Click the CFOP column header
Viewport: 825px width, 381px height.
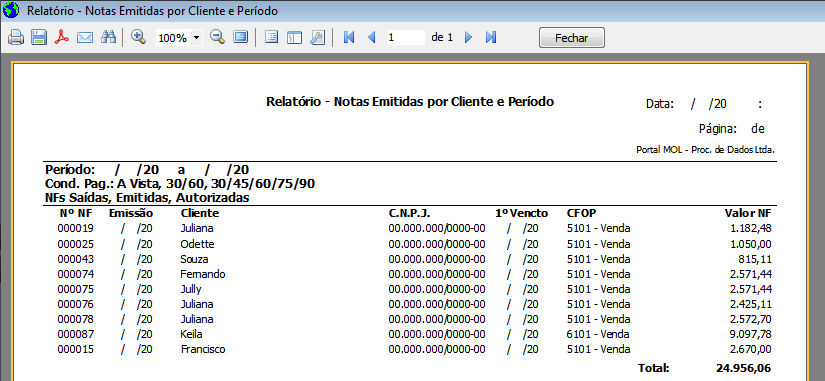[581, 214]
